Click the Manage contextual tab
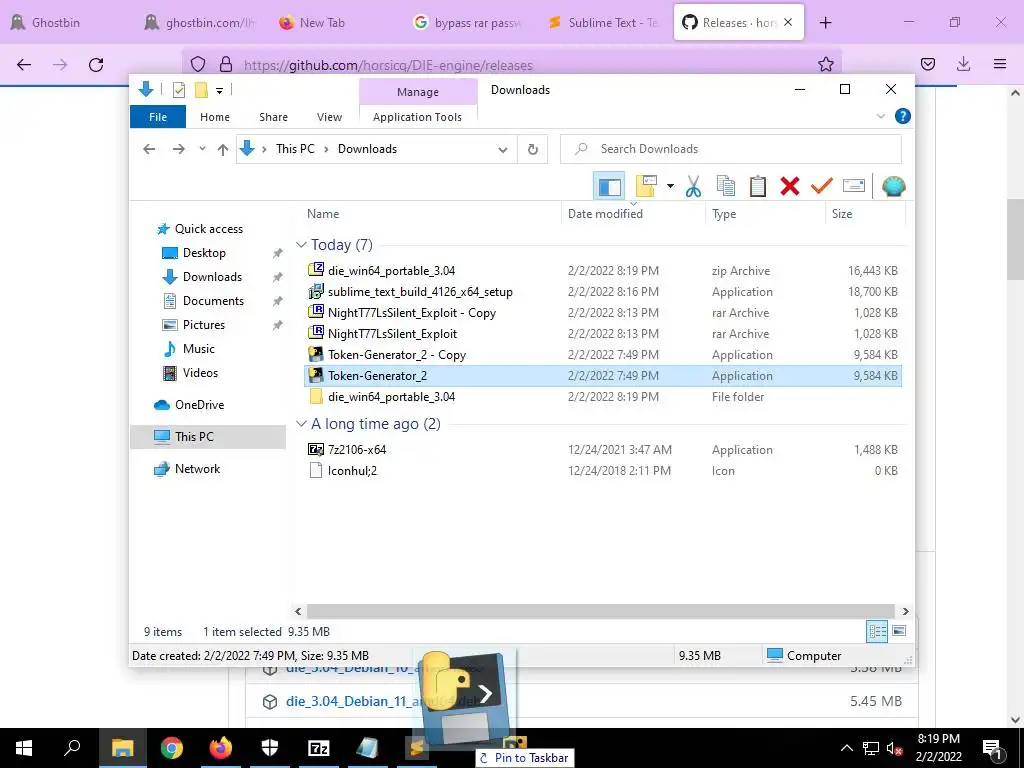1024x768 pixels. click(418, 92)
